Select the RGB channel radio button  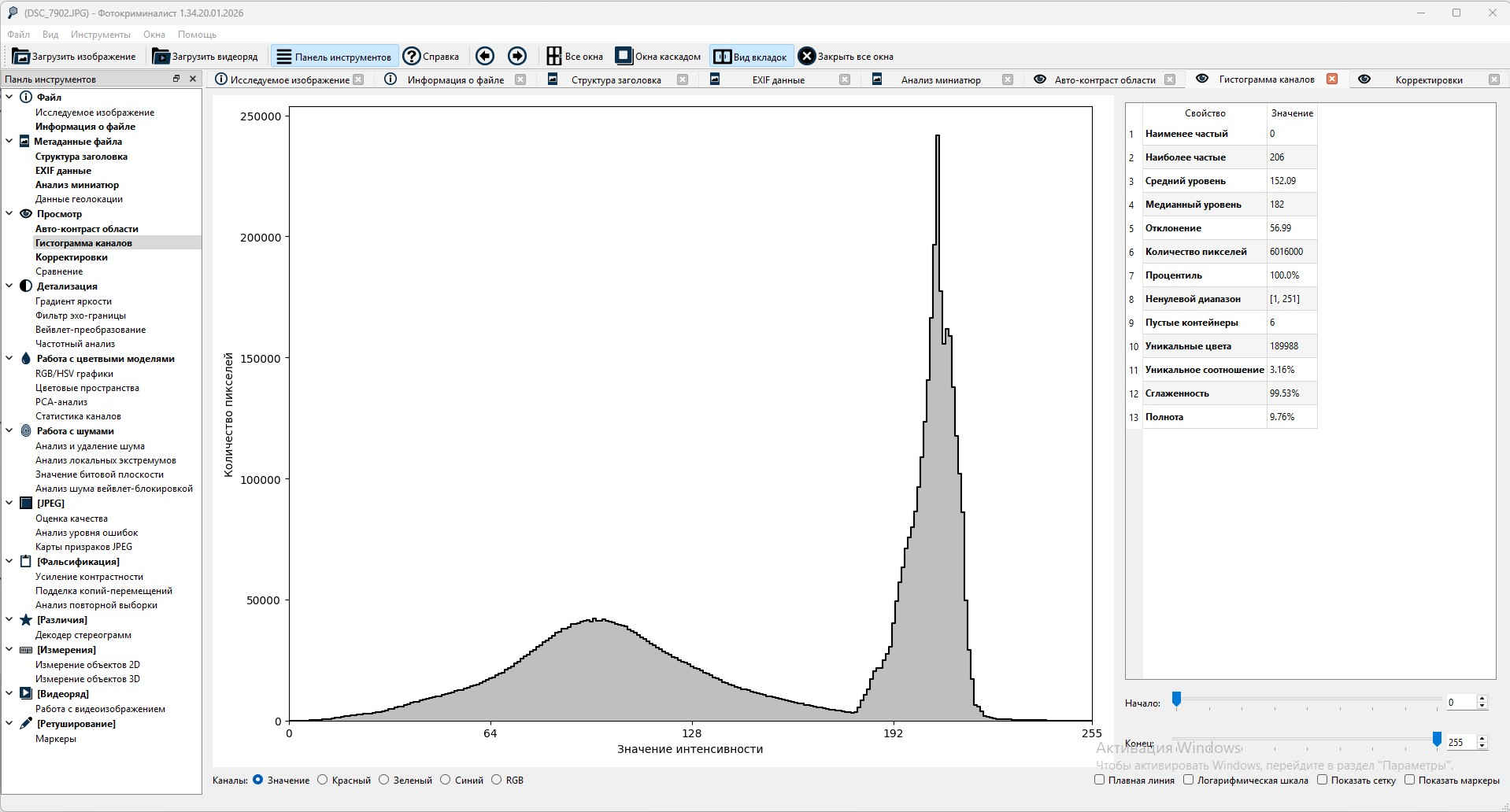(x=496, y=780)
